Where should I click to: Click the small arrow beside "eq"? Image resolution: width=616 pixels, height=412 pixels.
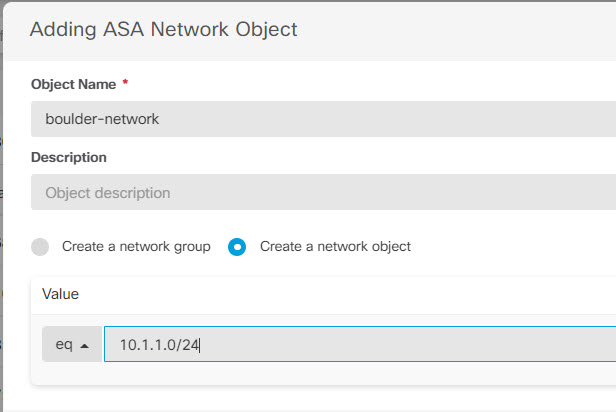[85, 345]
